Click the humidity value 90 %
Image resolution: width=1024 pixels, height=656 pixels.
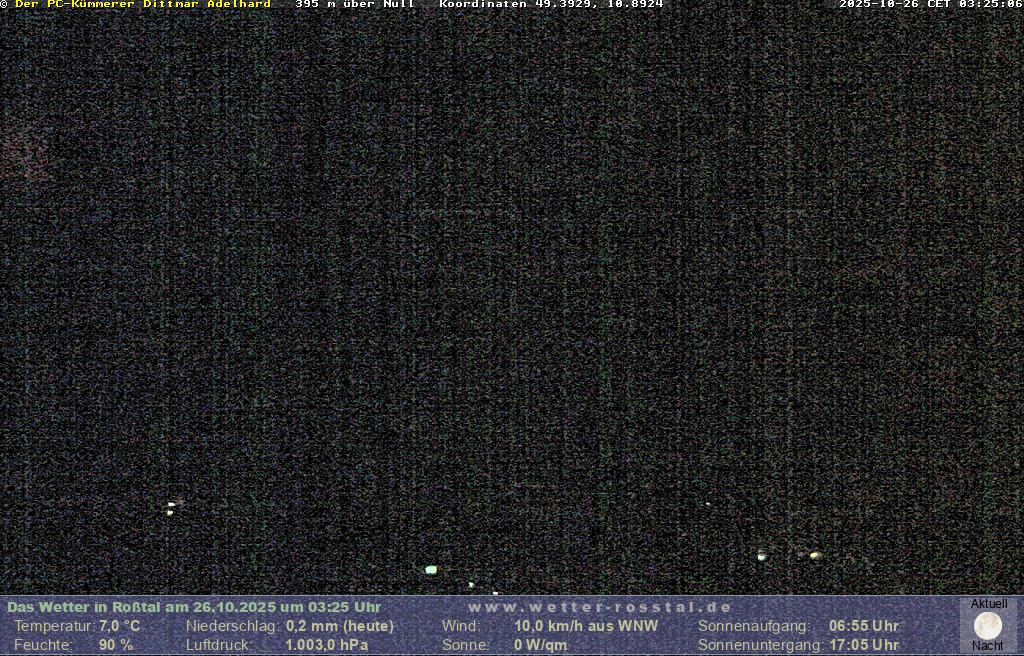[116, 645]
